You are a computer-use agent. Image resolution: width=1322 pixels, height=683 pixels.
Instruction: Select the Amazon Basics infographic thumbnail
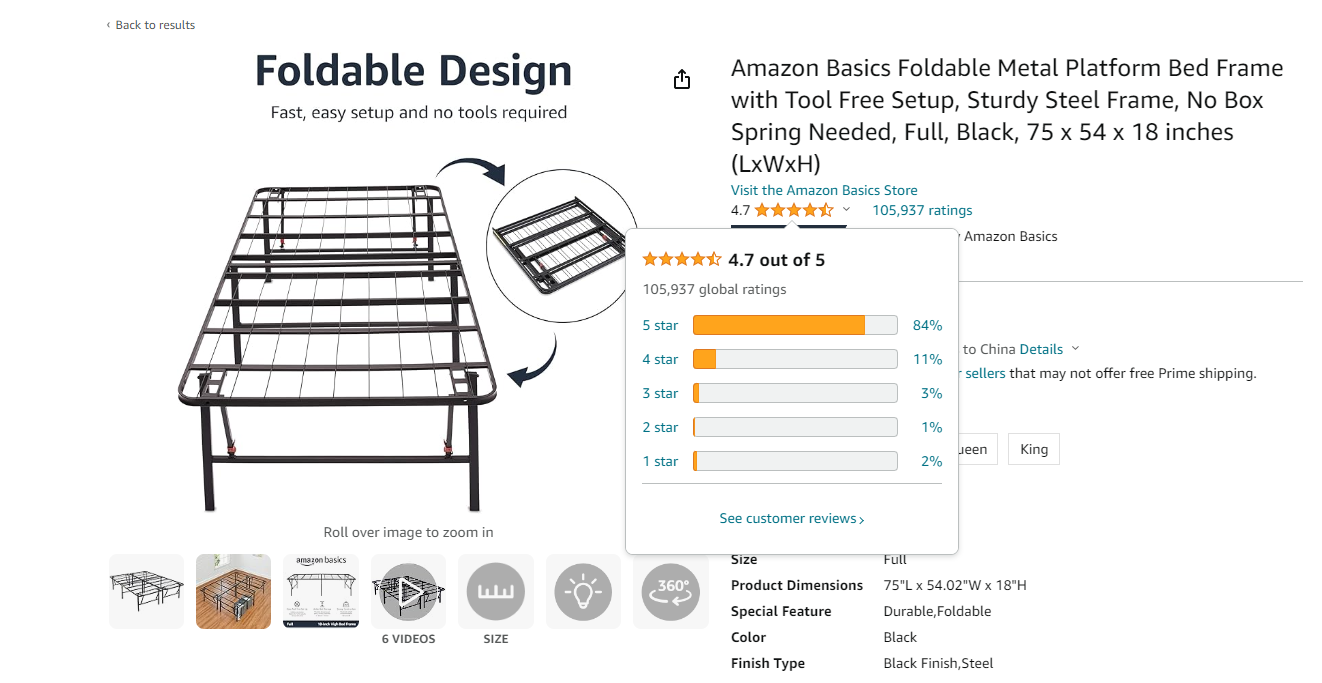click(x=321, y=592)
